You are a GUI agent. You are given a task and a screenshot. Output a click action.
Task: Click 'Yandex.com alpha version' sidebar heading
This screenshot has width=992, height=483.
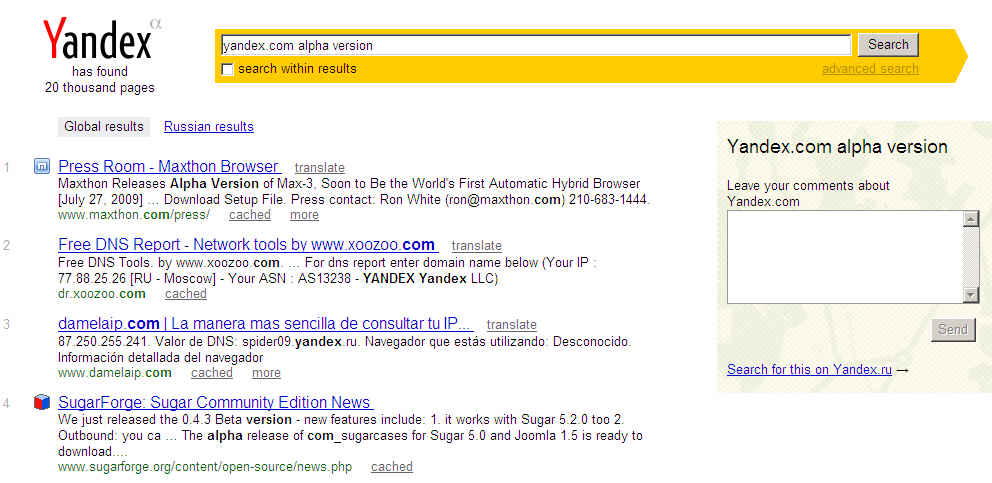(x=837, y=147)
